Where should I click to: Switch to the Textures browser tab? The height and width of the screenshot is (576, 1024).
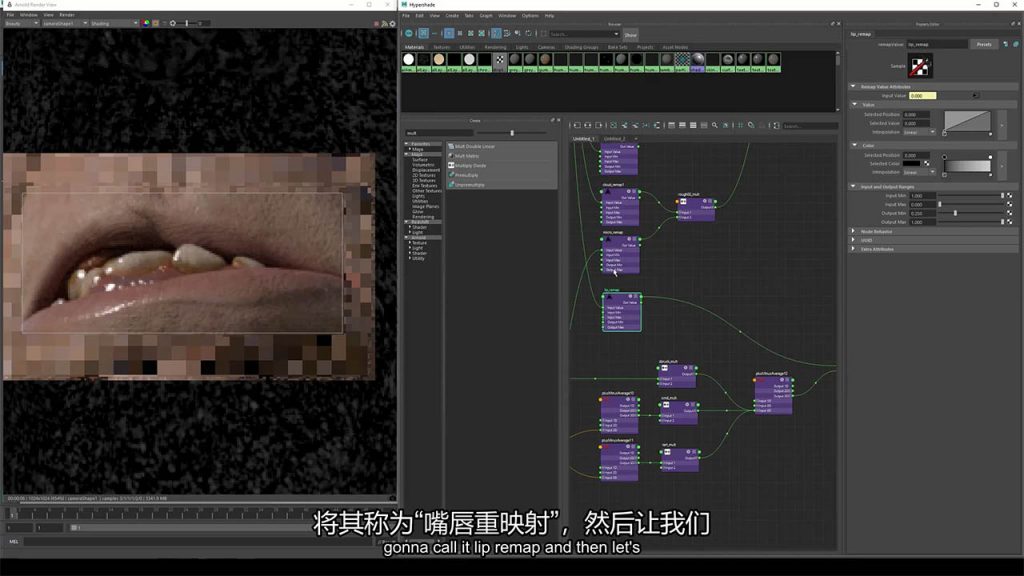click(x=441, y=47)
